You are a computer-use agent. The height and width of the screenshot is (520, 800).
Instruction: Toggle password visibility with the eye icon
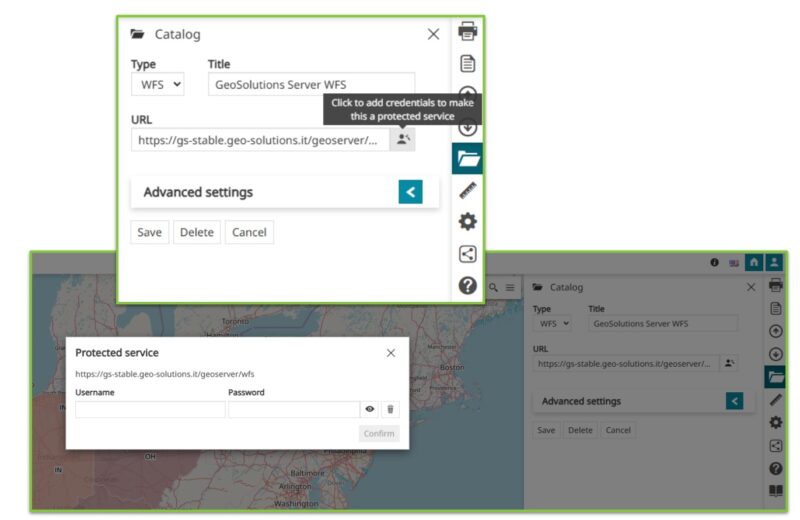[x=370, y=409]
